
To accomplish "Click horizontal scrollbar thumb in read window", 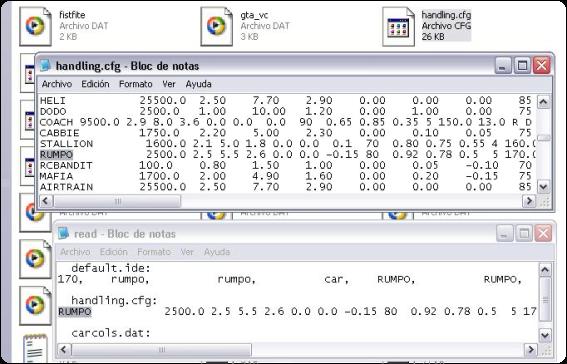I will tap(161, 350).
